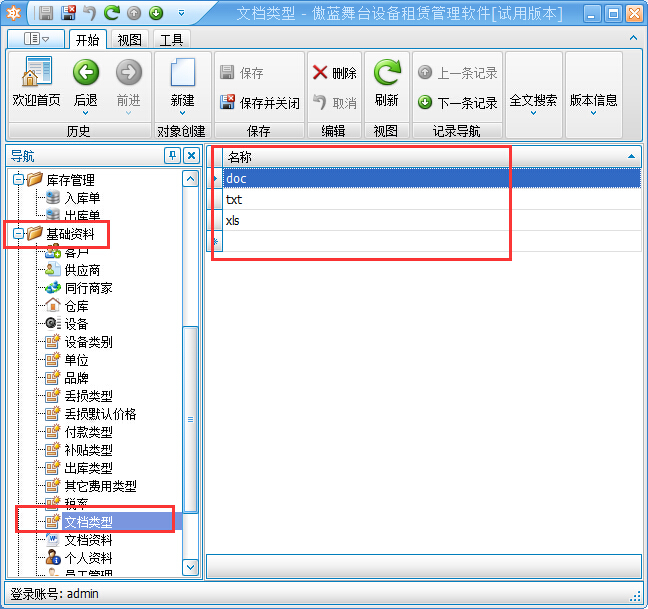Delete record with the 删除 button
Viewport: 648px width, 609px height.
[334, 73]
